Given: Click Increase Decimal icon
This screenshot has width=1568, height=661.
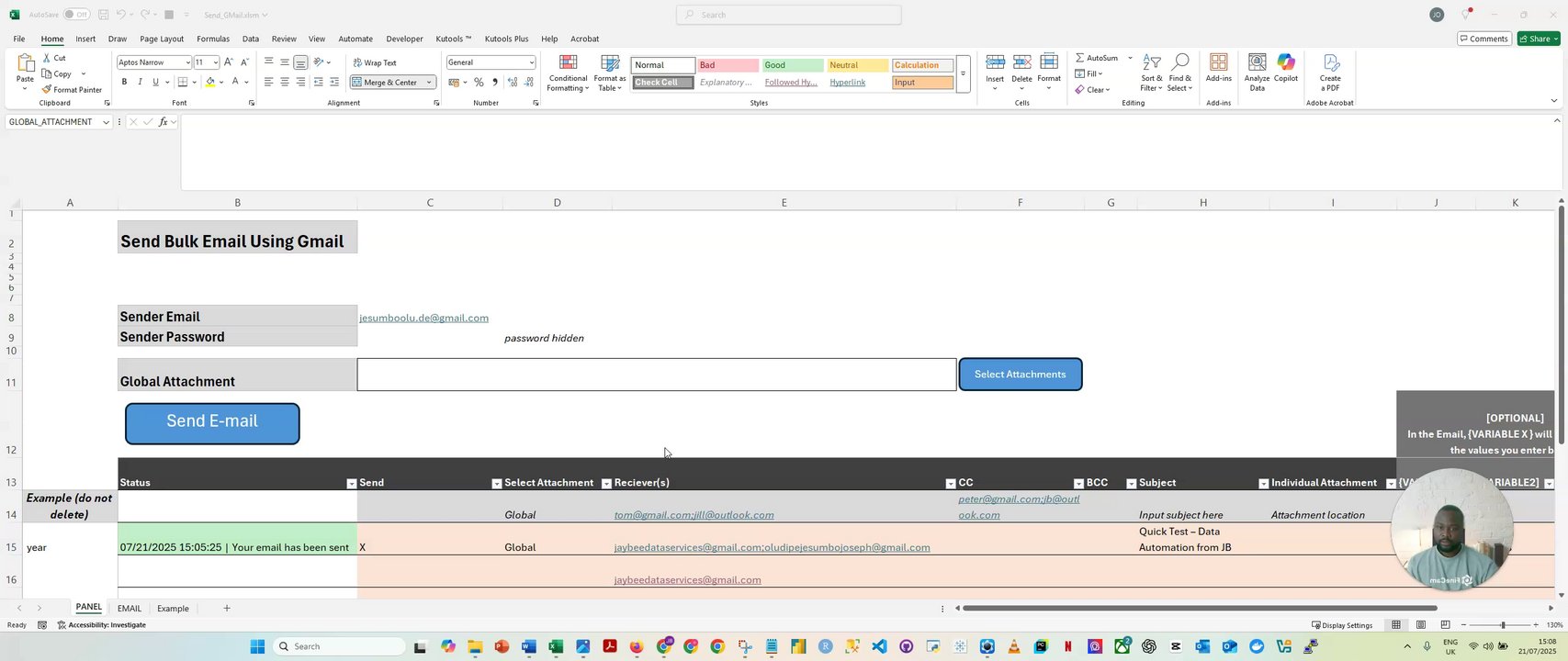Looking at the screenshot, I should pos(513,83).
